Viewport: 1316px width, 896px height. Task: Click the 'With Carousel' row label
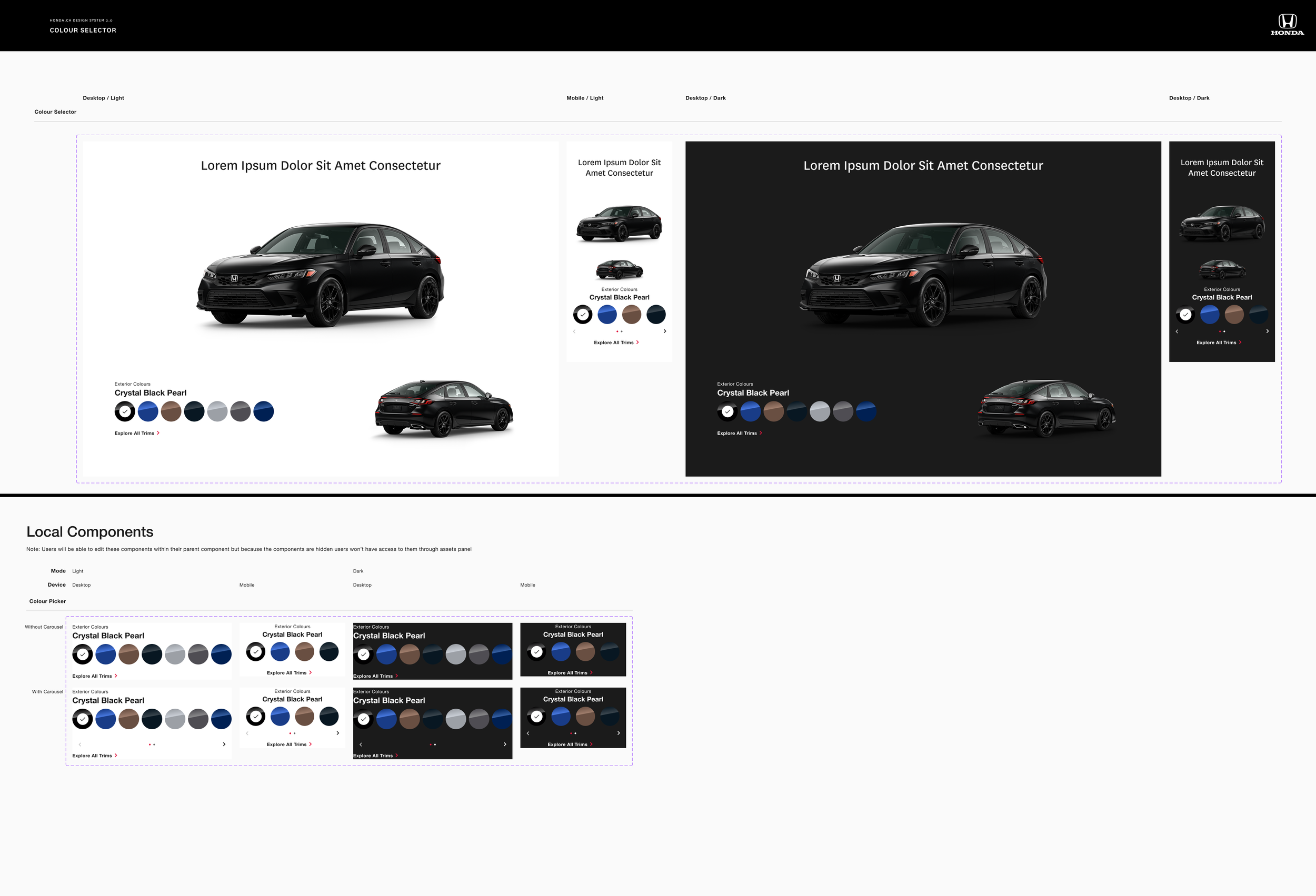coord(47,692)
